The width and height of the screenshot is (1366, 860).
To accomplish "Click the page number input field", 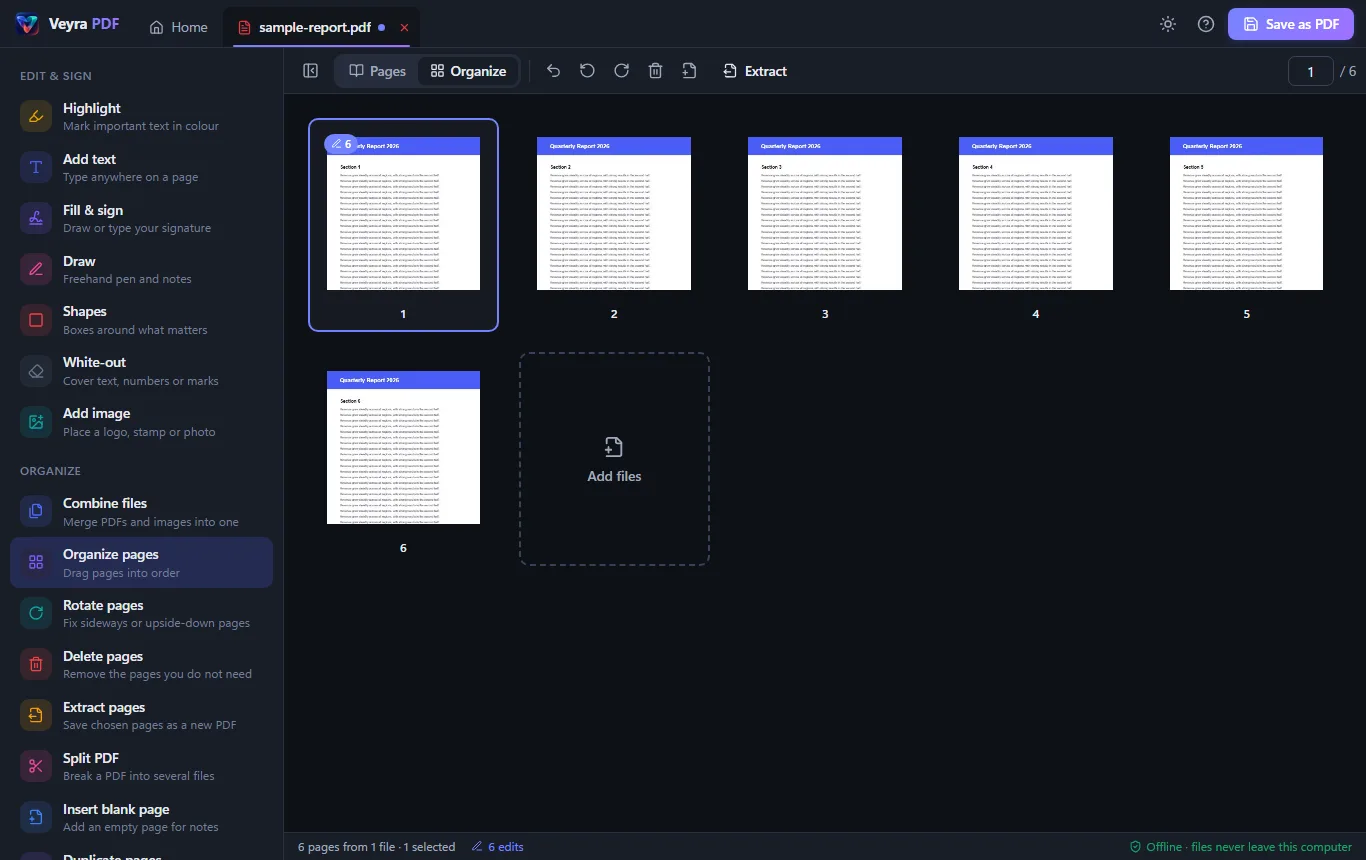I will [x=1311, y=71].
